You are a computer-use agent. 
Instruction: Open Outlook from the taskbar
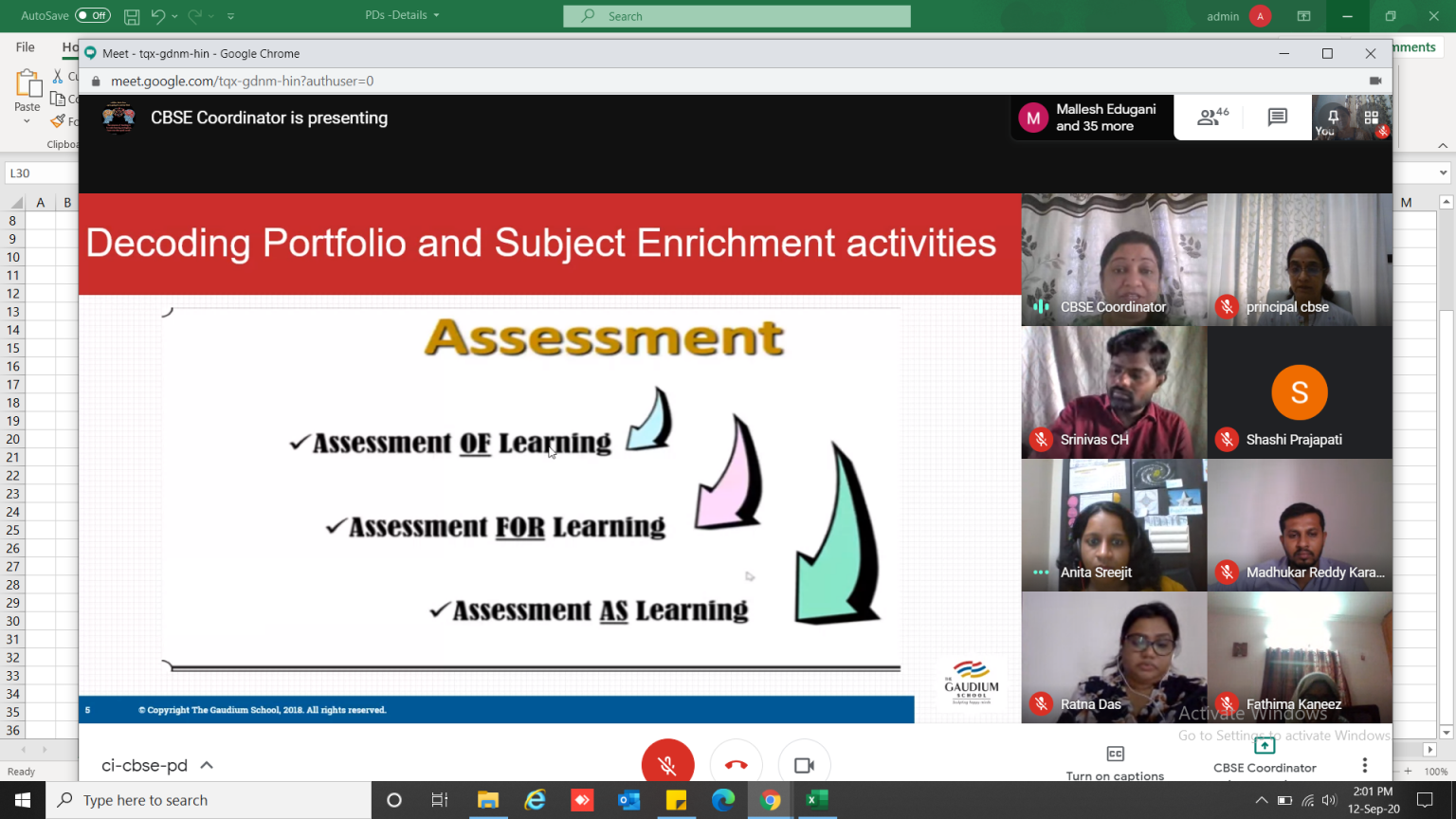coord(628,800)
